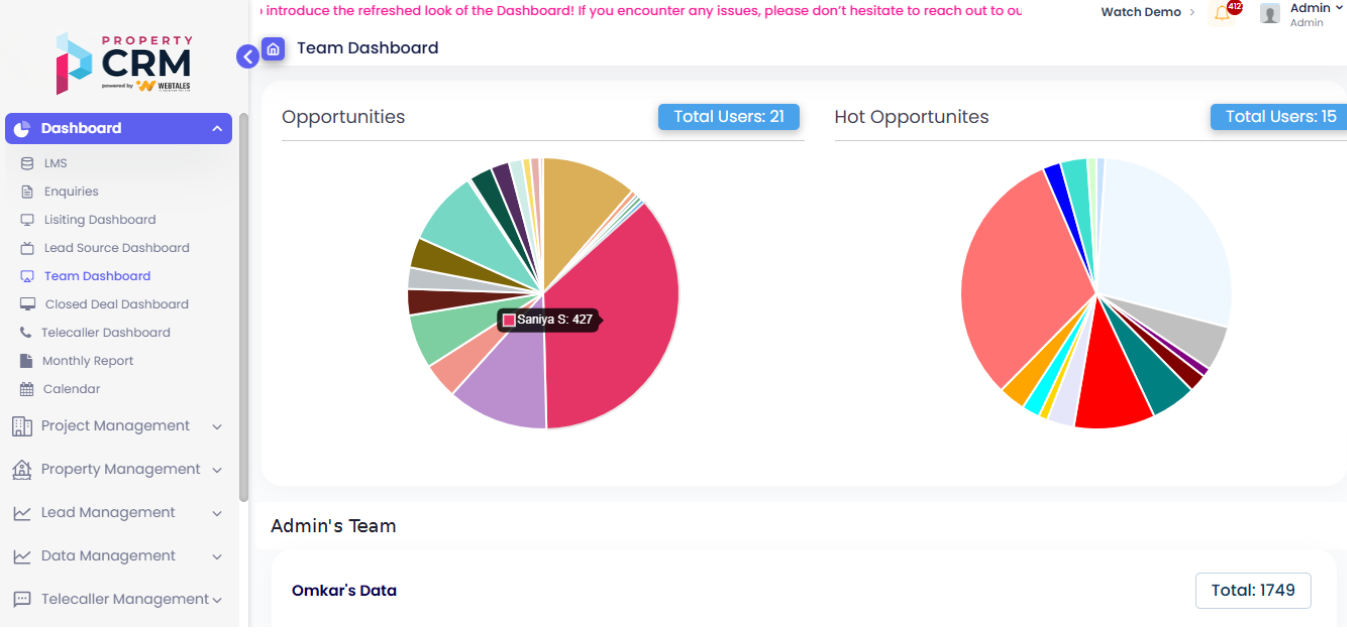Click the LMS database icon
Viewport: 1347px width, 633px height.
(x=27, y=163)
